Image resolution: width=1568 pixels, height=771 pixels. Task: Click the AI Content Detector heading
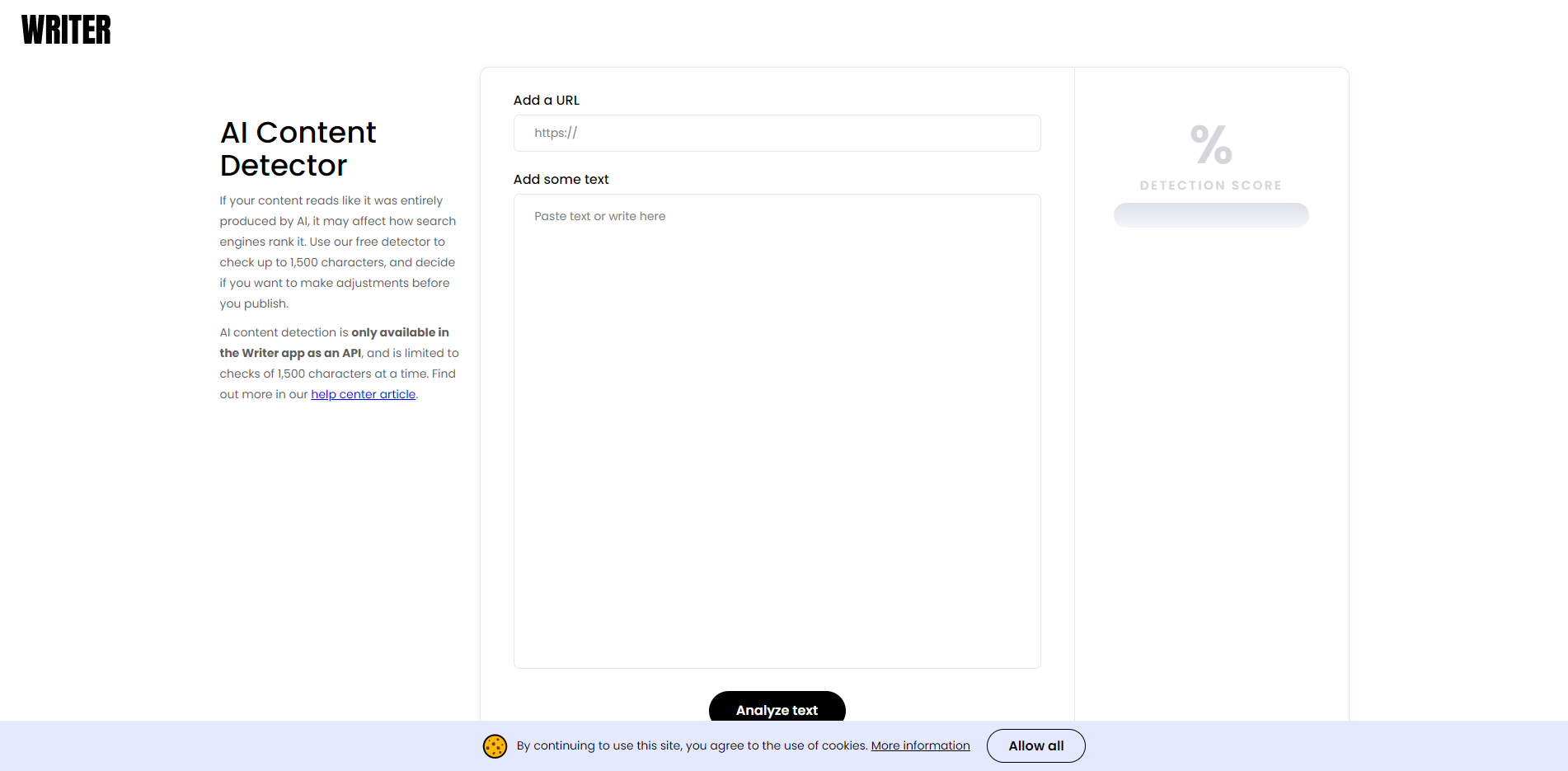tap(298, 148)
